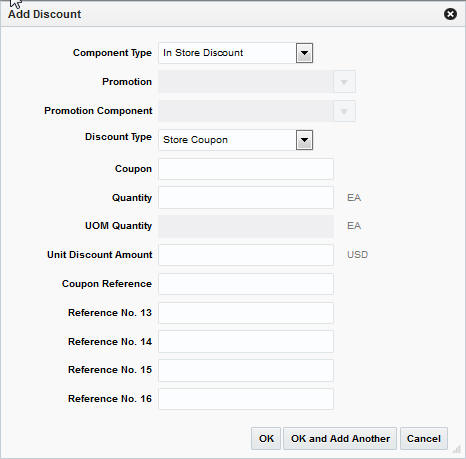
Task: Click the disabled Promotion dropdown arrow
Action: tap(344, 82)
